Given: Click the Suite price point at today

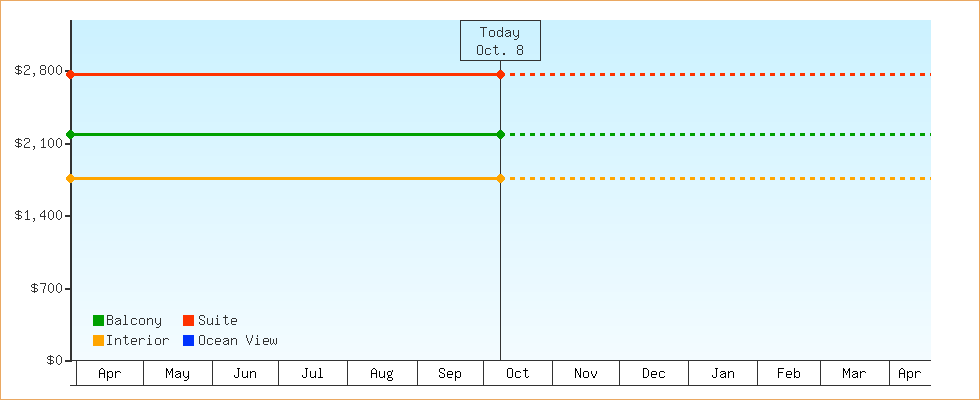Looking at the screenshot, I should (x=500, y=74).
